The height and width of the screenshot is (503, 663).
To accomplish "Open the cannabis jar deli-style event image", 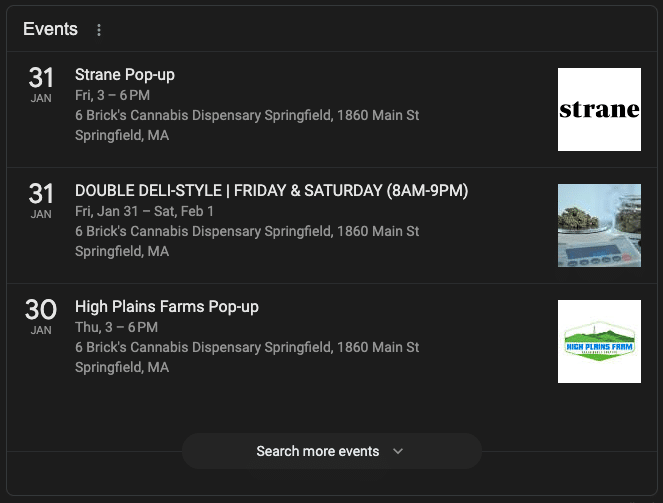I will click(x=599, y=225).
